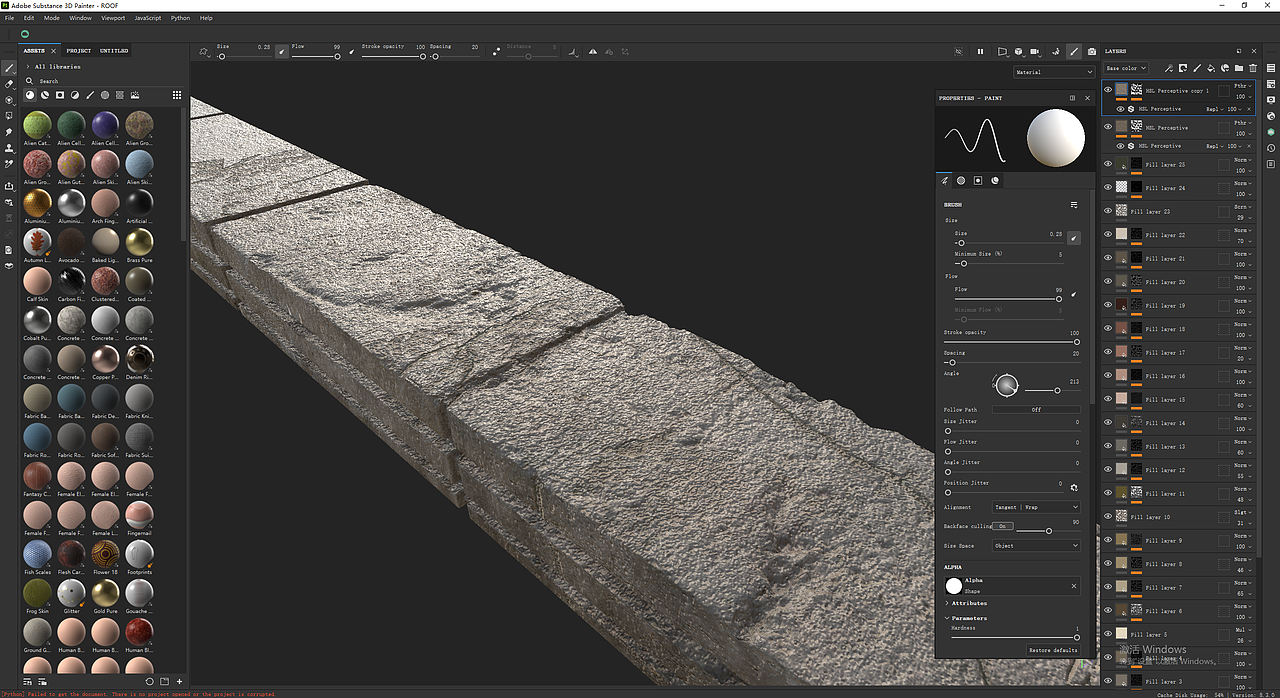Activate painting mode brush icon in top toolbar
Screen dimensions: 1280x698
[x=1073, y=51]
